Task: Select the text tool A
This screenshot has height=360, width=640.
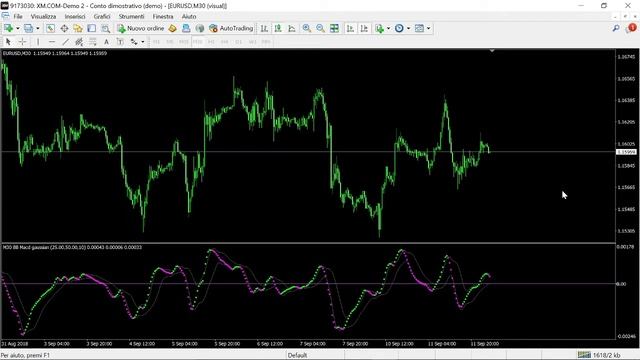Action: point(106,42)
